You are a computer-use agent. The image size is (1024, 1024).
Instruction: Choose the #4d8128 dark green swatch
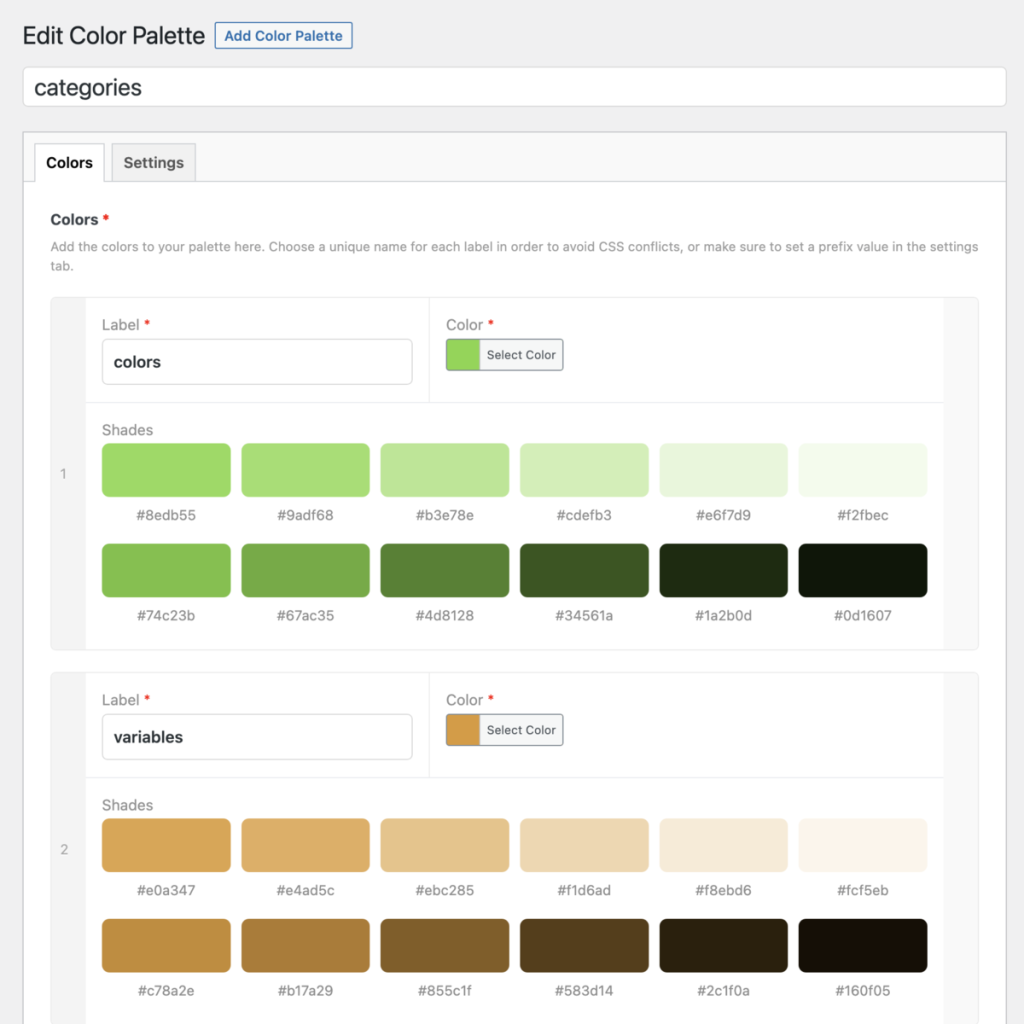coord(444,570)
